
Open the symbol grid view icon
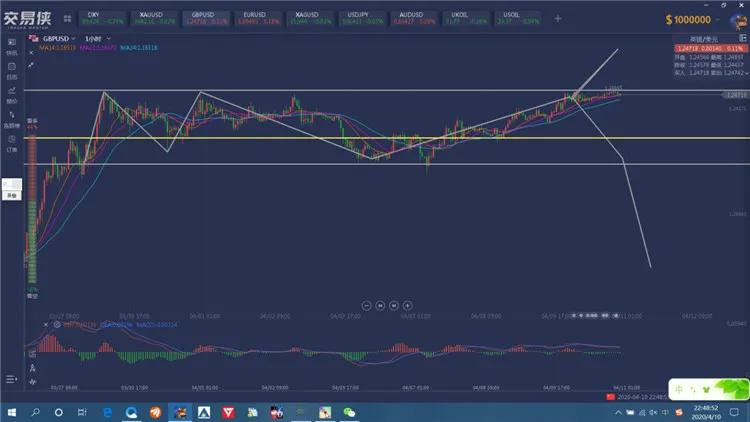67,19
